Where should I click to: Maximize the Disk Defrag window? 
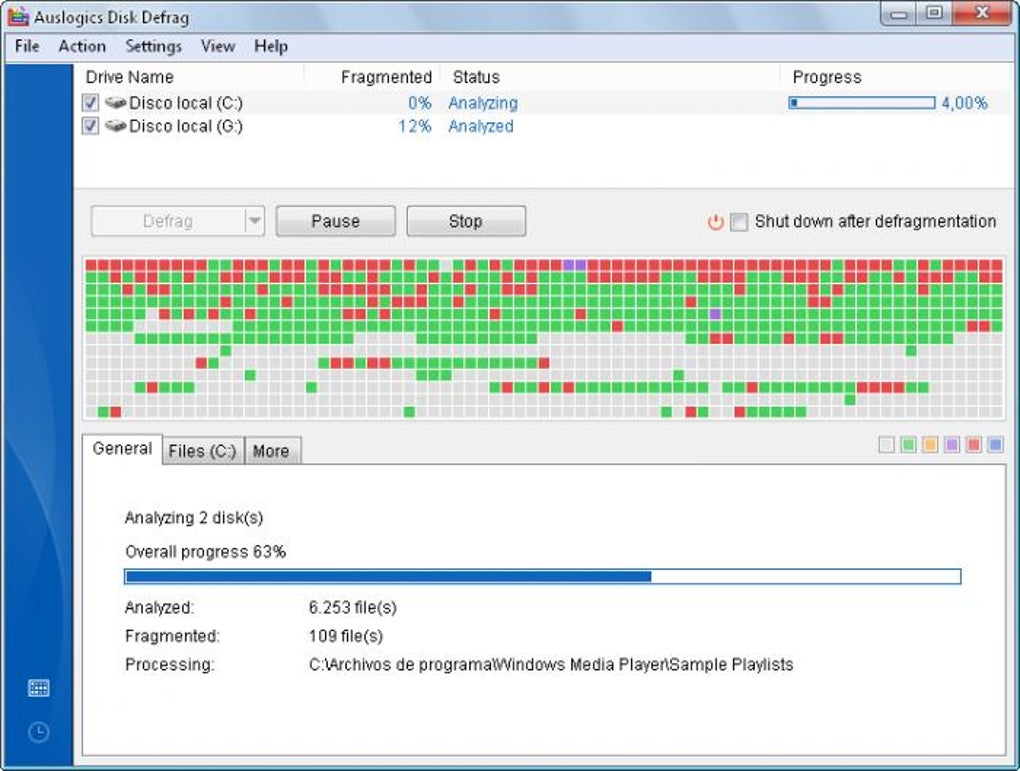[x=935, y=14]
